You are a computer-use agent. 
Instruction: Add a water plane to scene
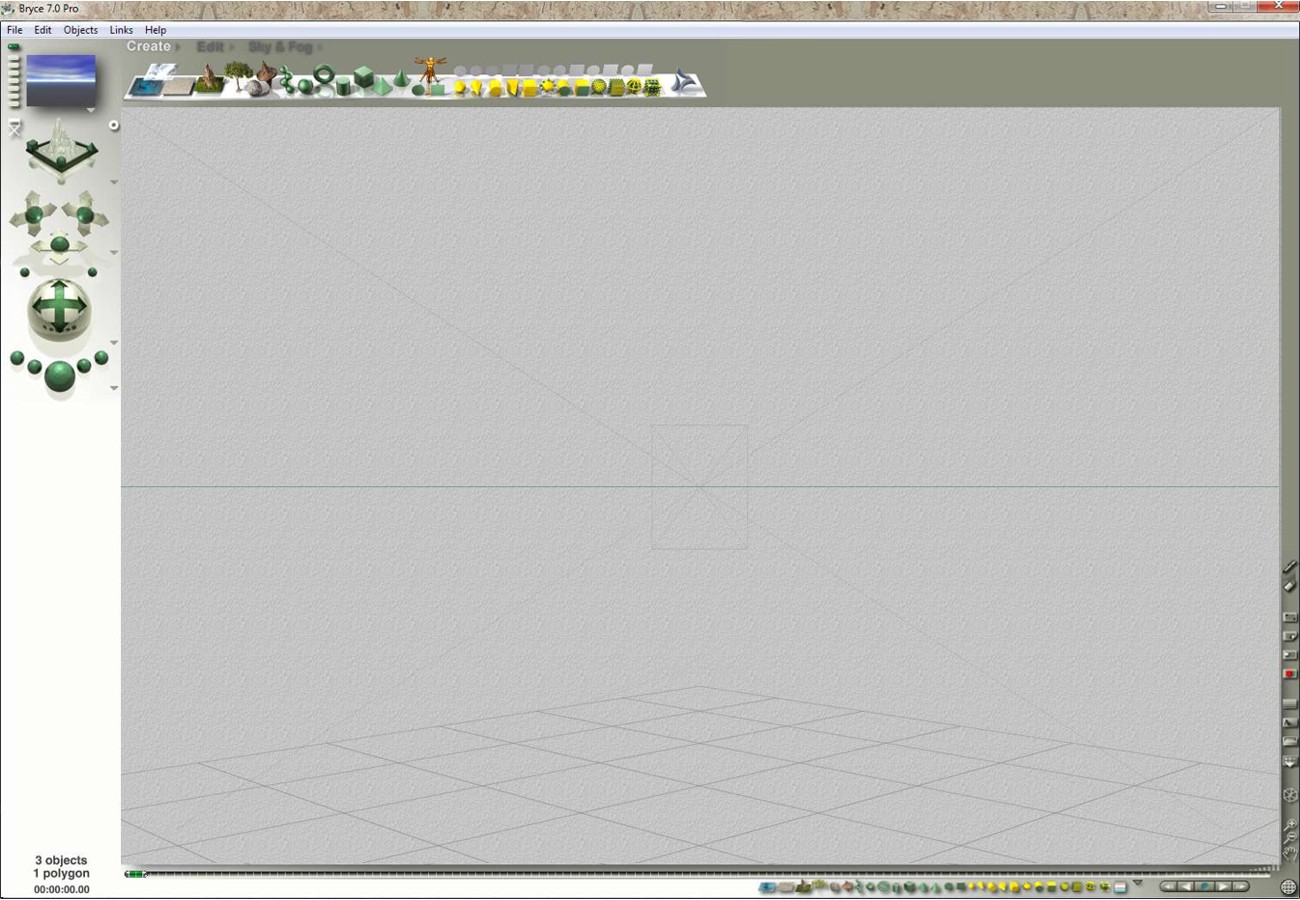click(147, 86)
